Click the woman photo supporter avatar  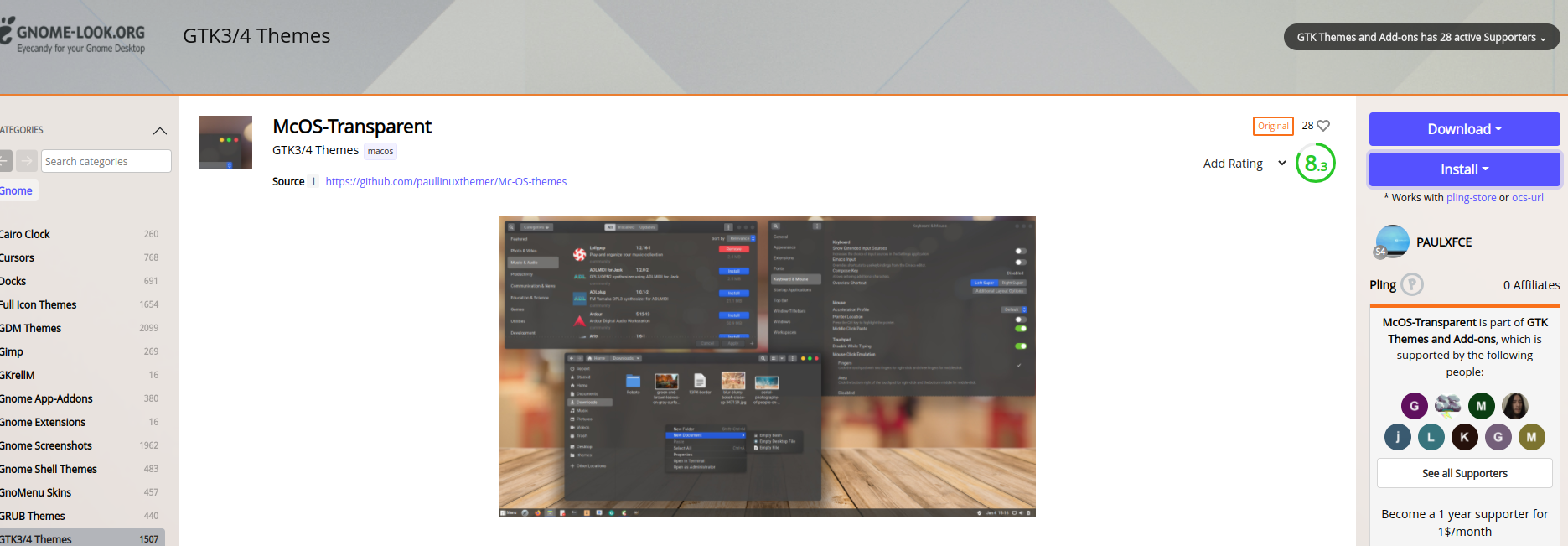1514,406
